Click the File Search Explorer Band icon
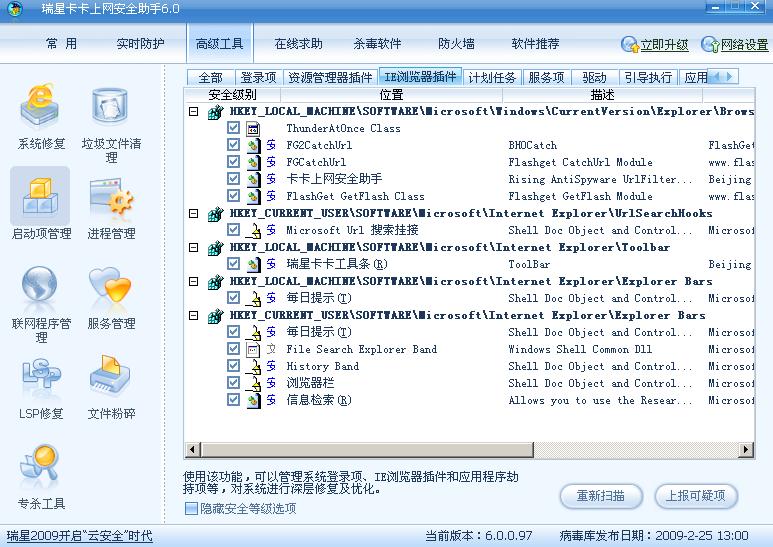This screenshot has height=547, width=773. 253,349
